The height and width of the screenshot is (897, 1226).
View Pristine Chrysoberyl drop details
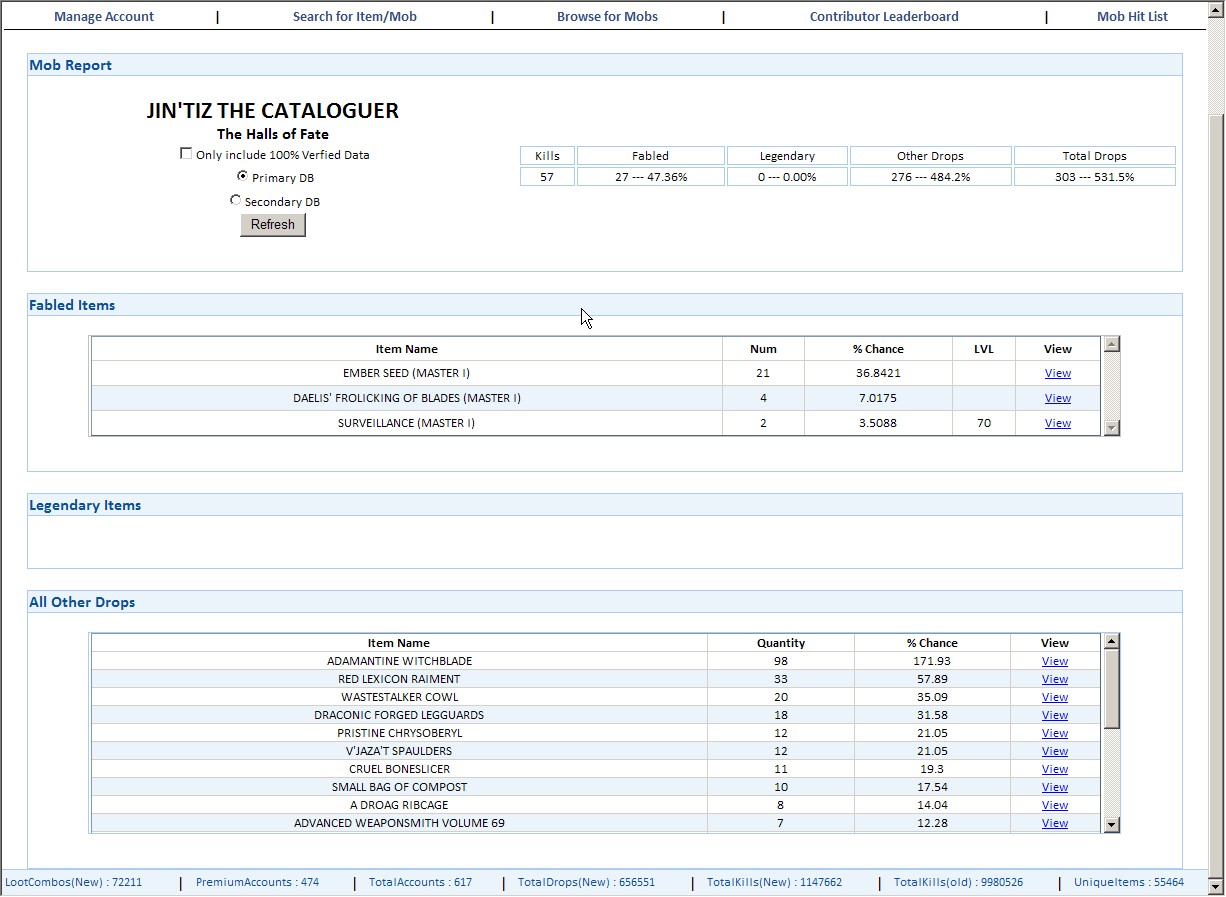pos(1054,733)
